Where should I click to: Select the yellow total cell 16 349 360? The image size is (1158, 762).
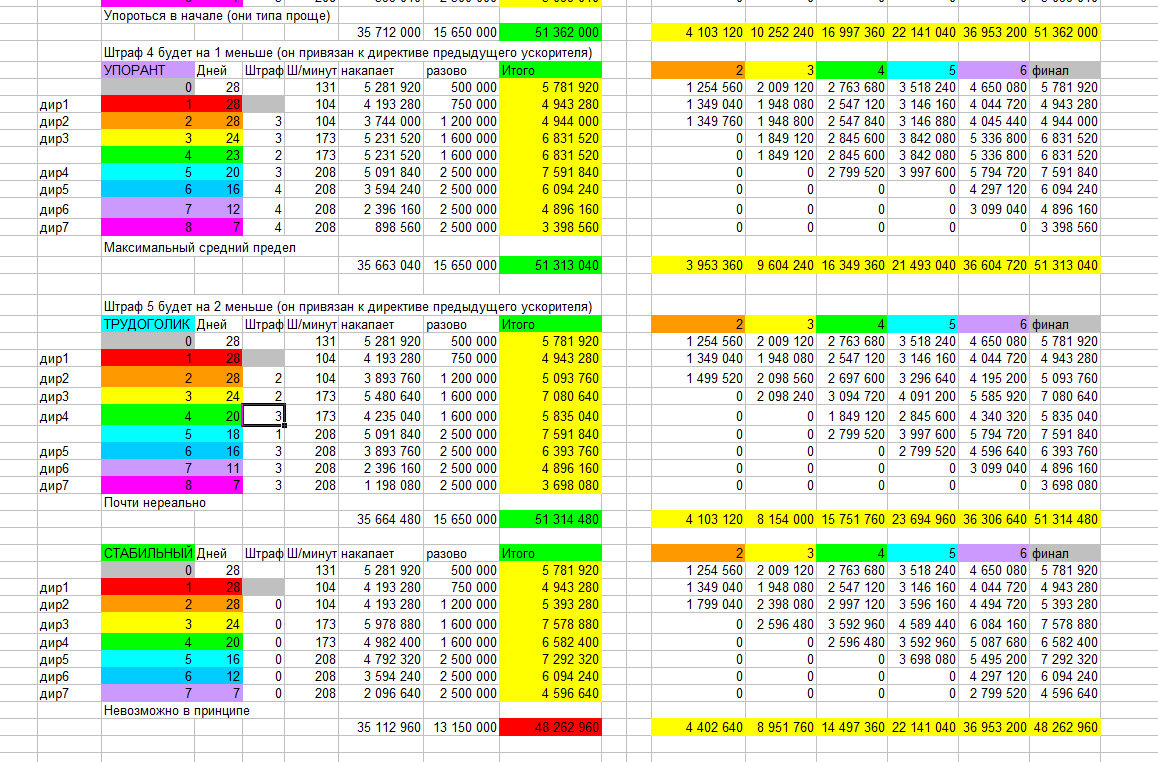pyautogui.click(x=852, y=265)
